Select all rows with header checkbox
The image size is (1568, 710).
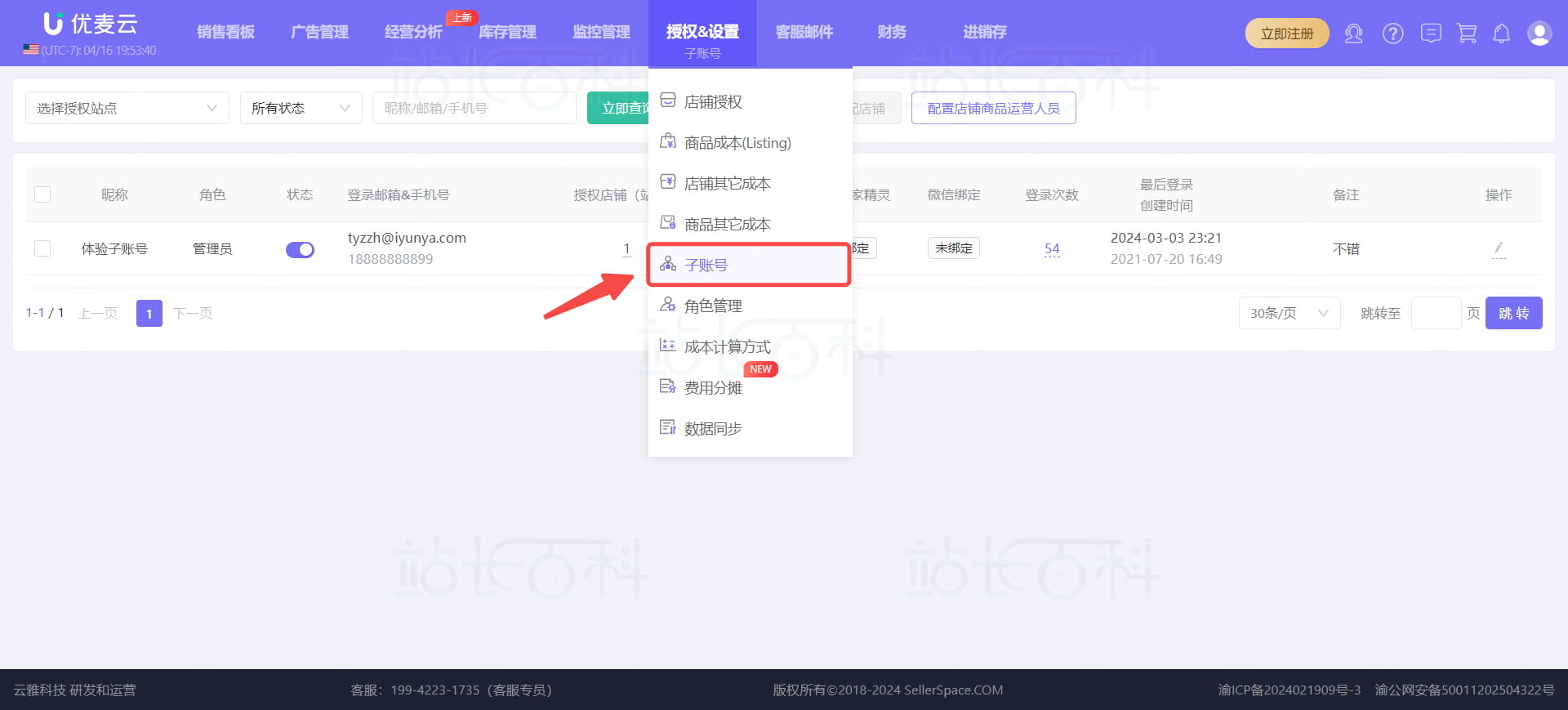pyautogui.click(x=42, y=194)
